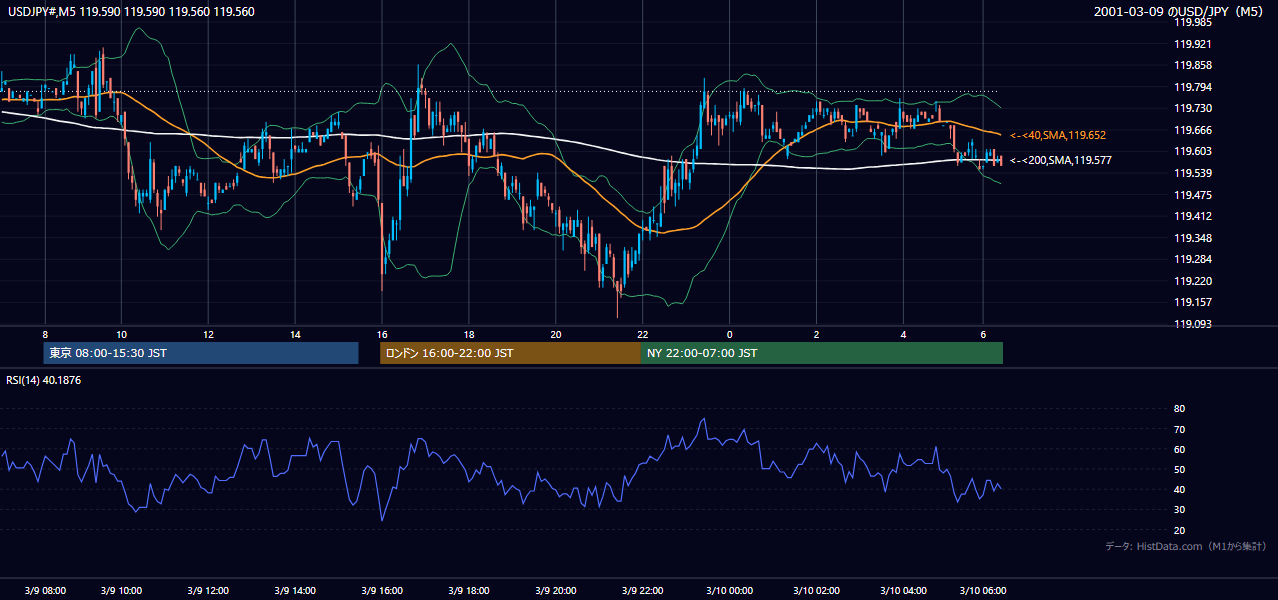Screen dimensions: 1278x600
Task: Click price chart hour label 12
Action: (x=208, y=334)
